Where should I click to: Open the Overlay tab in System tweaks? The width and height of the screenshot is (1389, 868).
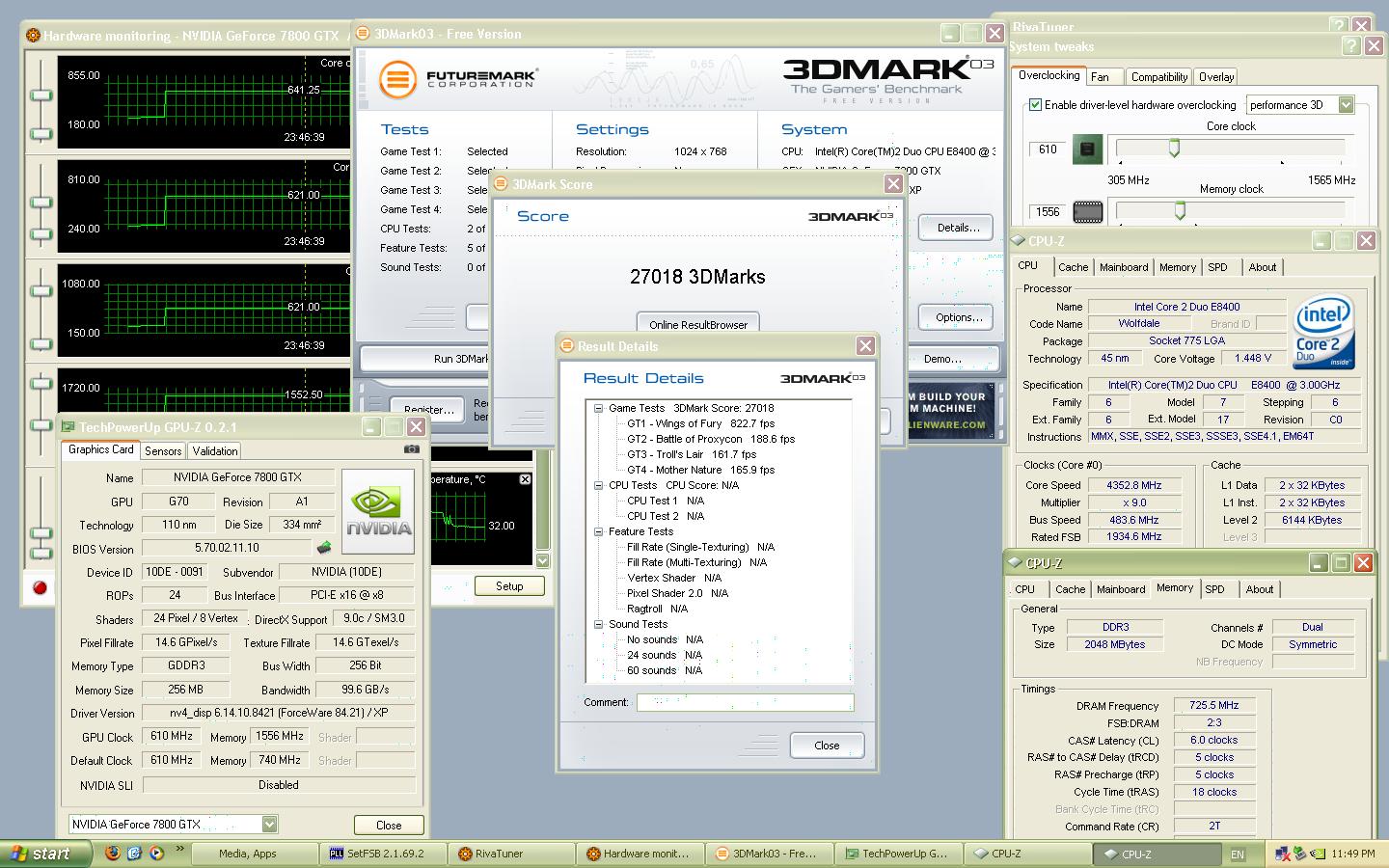tap(1215, 76)
